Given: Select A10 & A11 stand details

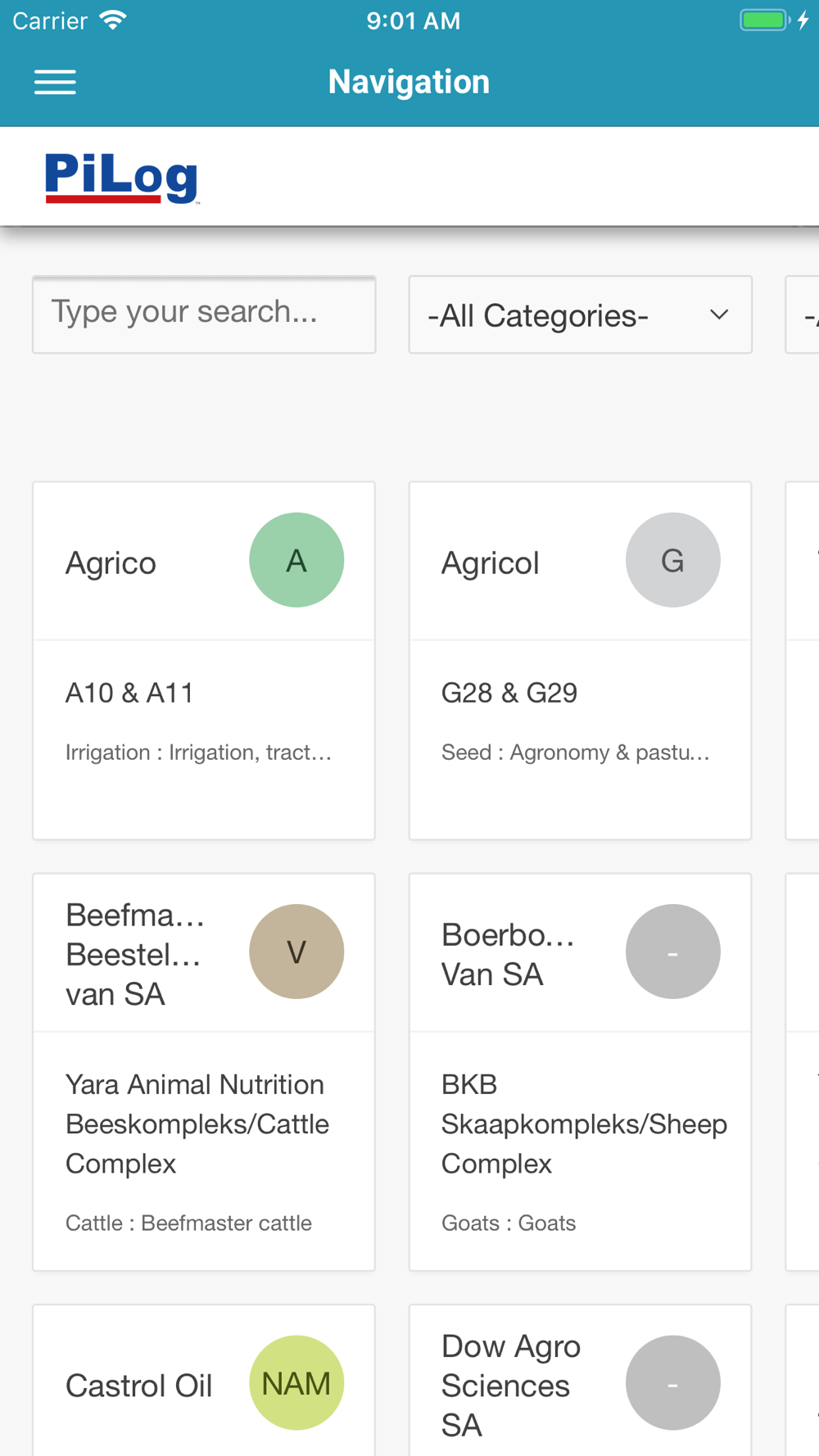Looking at the screenshot, I should (x=129, y=693).
